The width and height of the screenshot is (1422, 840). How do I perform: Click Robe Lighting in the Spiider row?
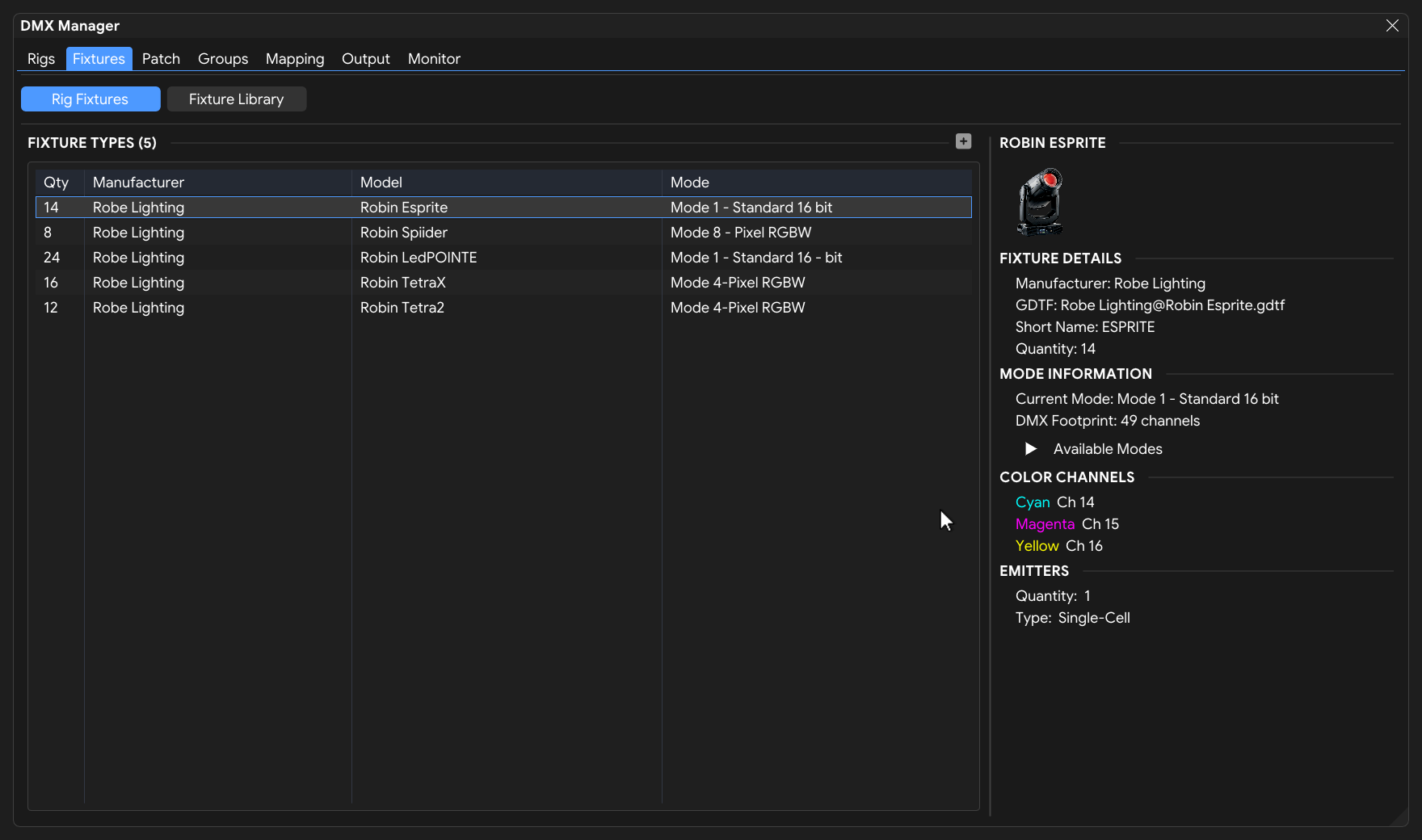138,233
